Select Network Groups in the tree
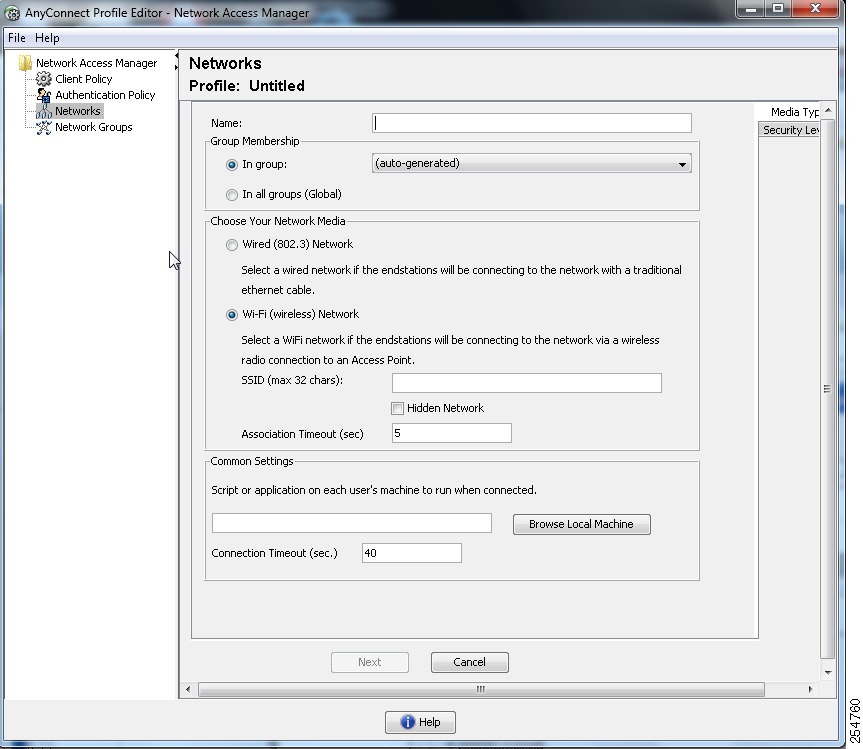Viewport: 863px width, 749px height. 94,127
